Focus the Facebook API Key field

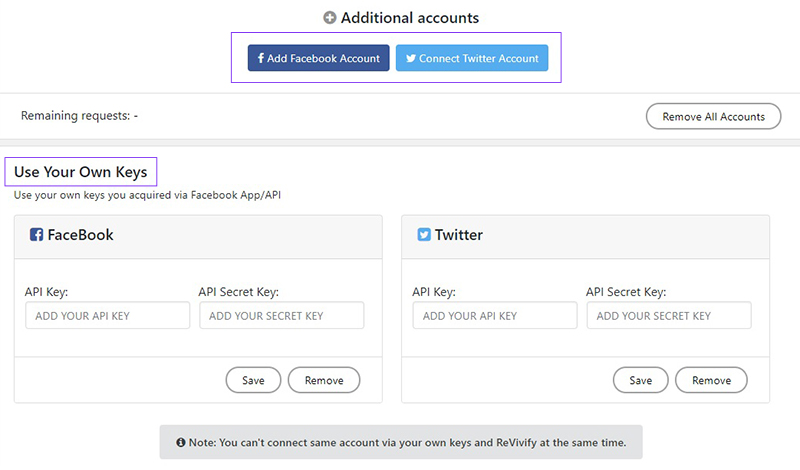pos(108,315)
